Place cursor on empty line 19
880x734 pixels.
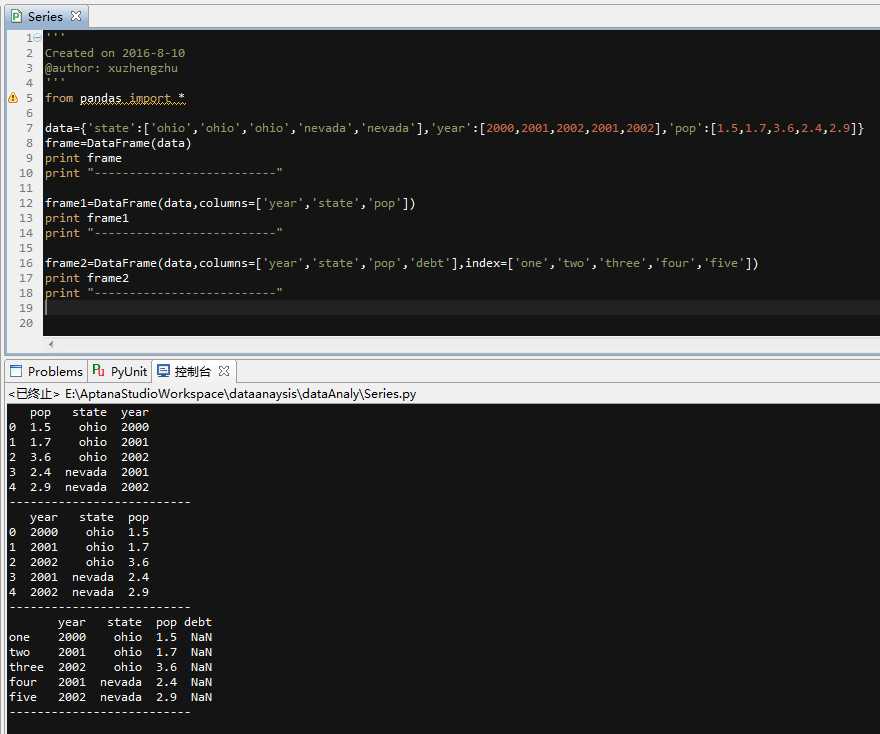coord(461,308)
